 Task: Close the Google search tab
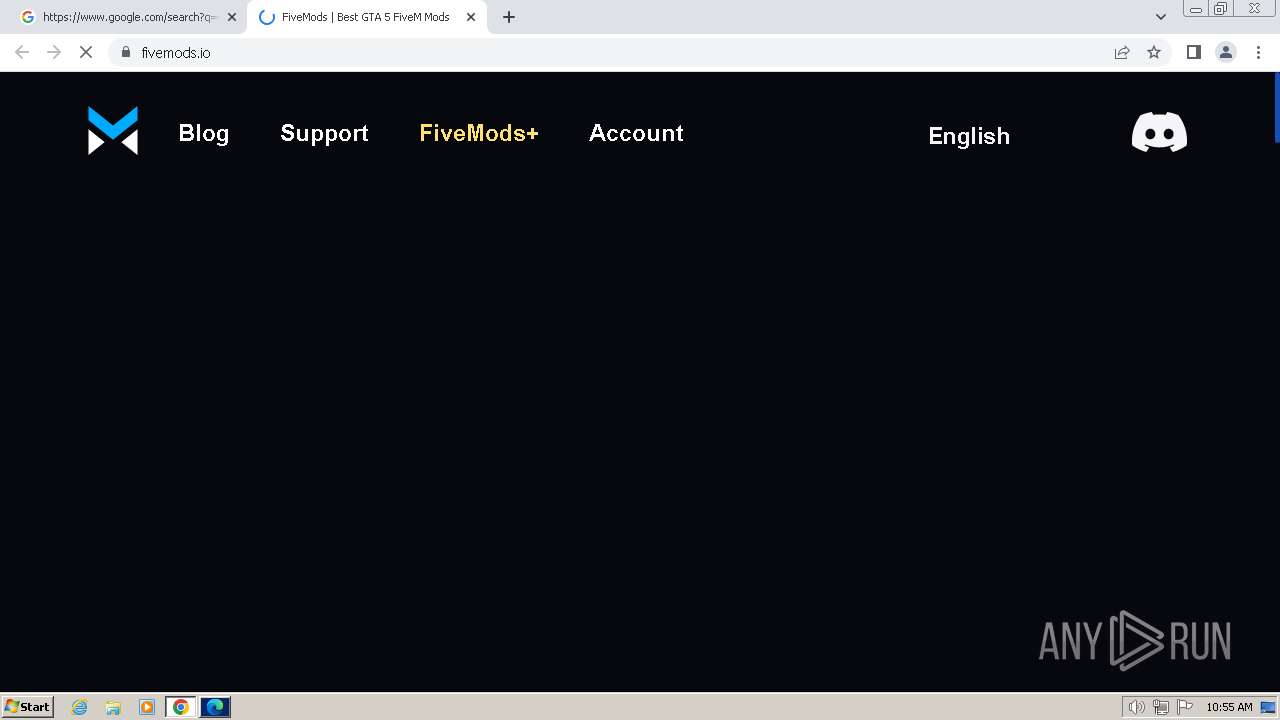pos(232,17)
